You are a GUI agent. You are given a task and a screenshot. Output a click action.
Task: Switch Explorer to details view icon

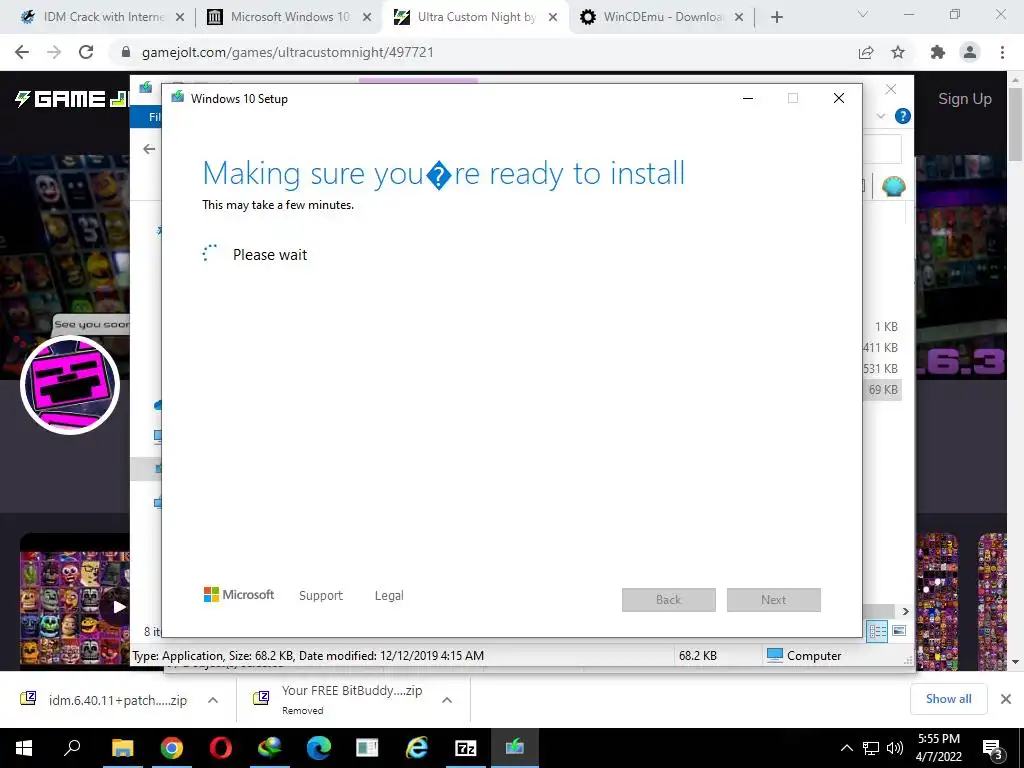click(878, 631)
